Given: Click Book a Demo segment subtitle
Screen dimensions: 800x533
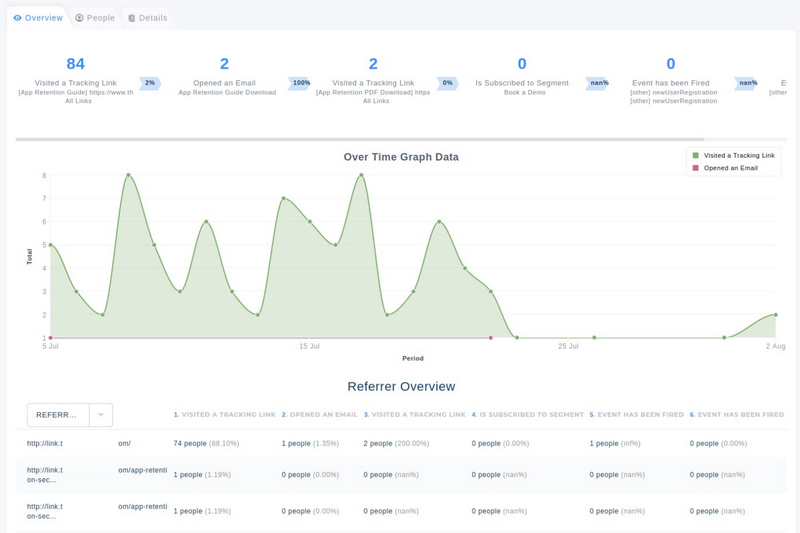Looking at the screenshot, I should (524, 93).
